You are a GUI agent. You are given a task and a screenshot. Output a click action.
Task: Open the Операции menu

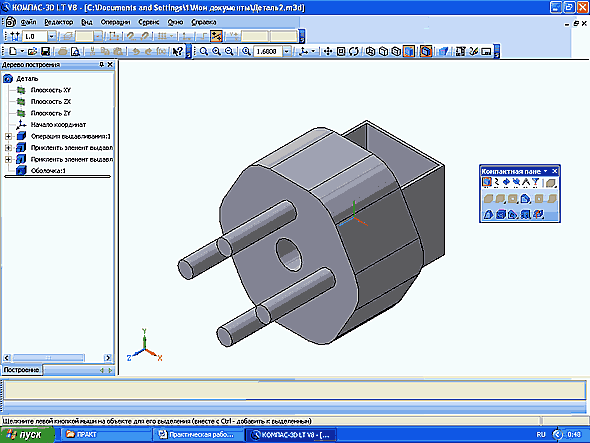click(115, 22)
